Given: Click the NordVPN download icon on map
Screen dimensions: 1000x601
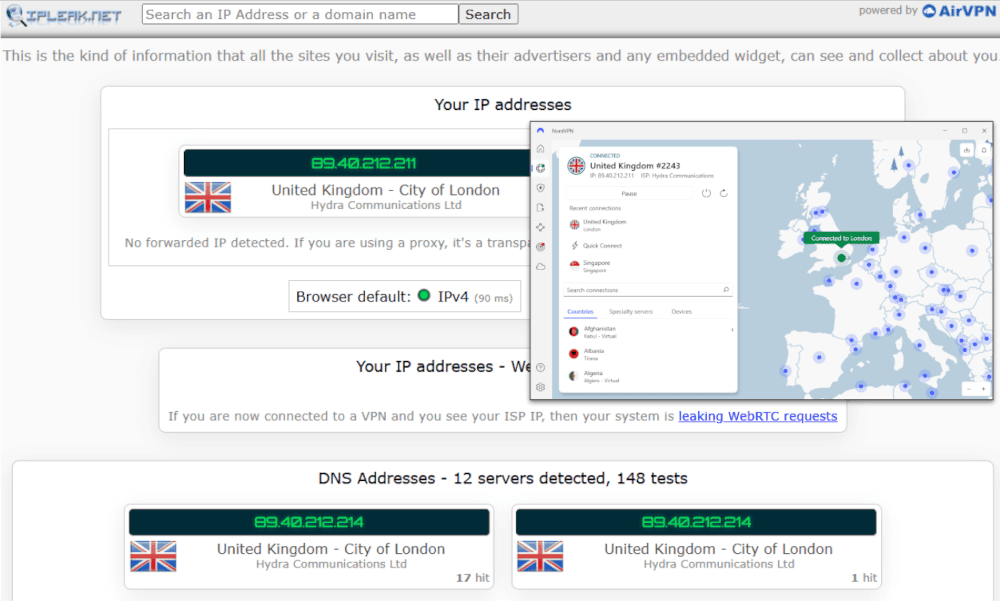Looking at the screenshot, I should (967, 150).
